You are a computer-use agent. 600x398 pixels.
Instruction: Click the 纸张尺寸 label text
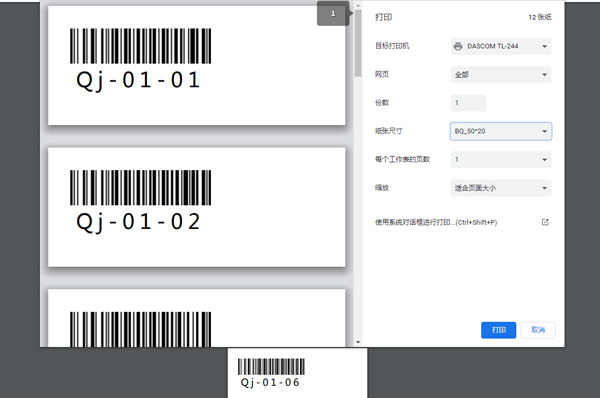point(388,131)
